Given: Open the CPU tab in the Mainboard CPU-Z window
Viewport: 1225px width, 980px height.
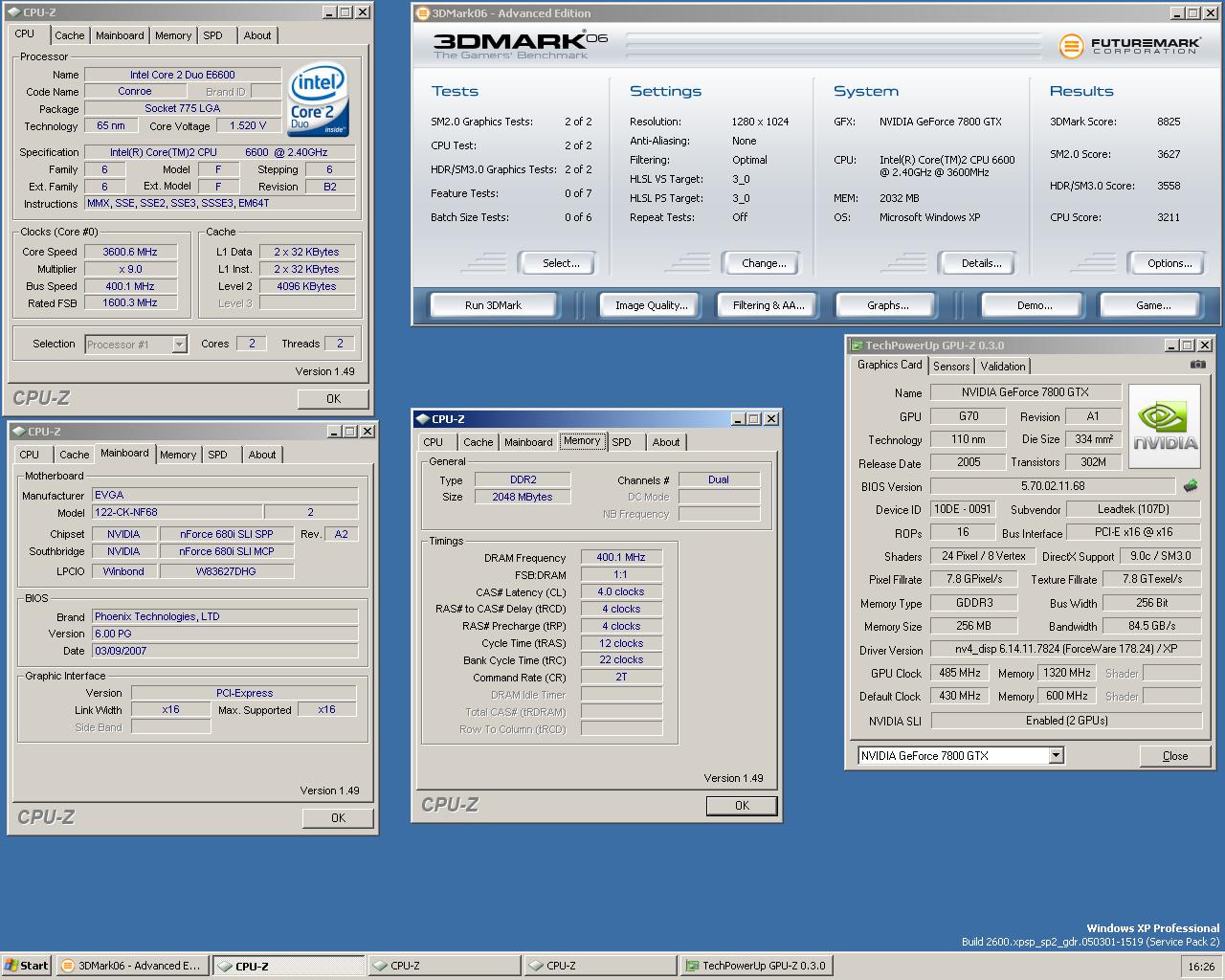Looking at the screenshot, I should point(30,455).
